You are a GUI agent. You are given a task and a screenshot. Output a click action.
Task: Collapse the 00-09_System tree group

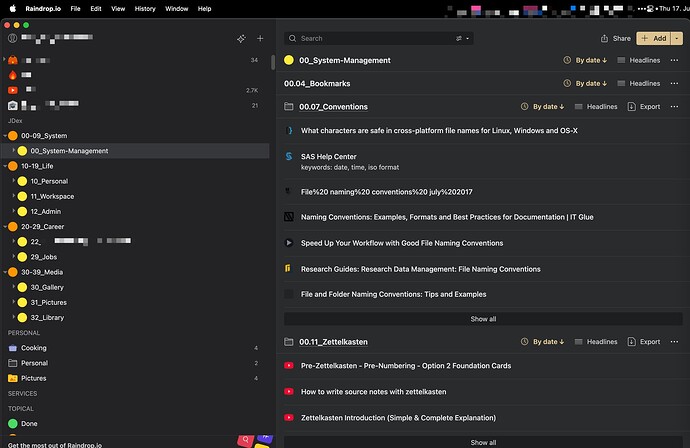5,136
